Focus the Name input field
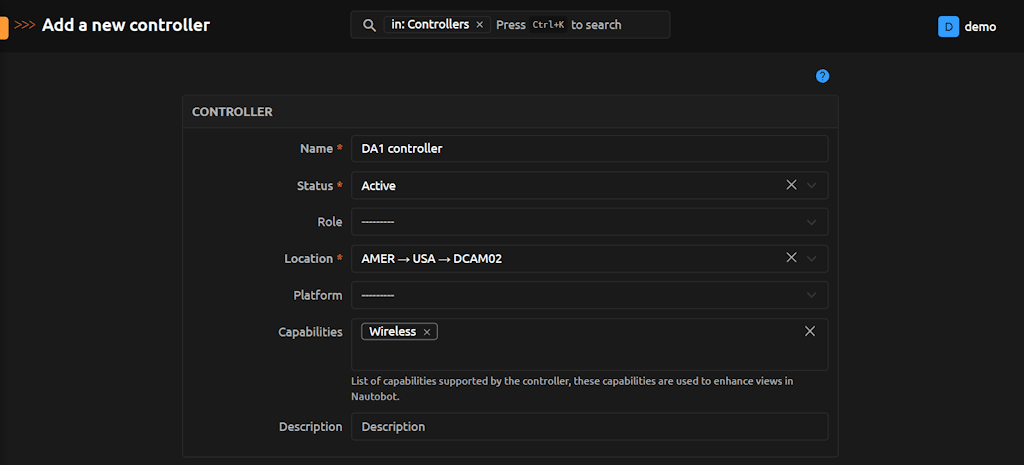 coord(589,149)
